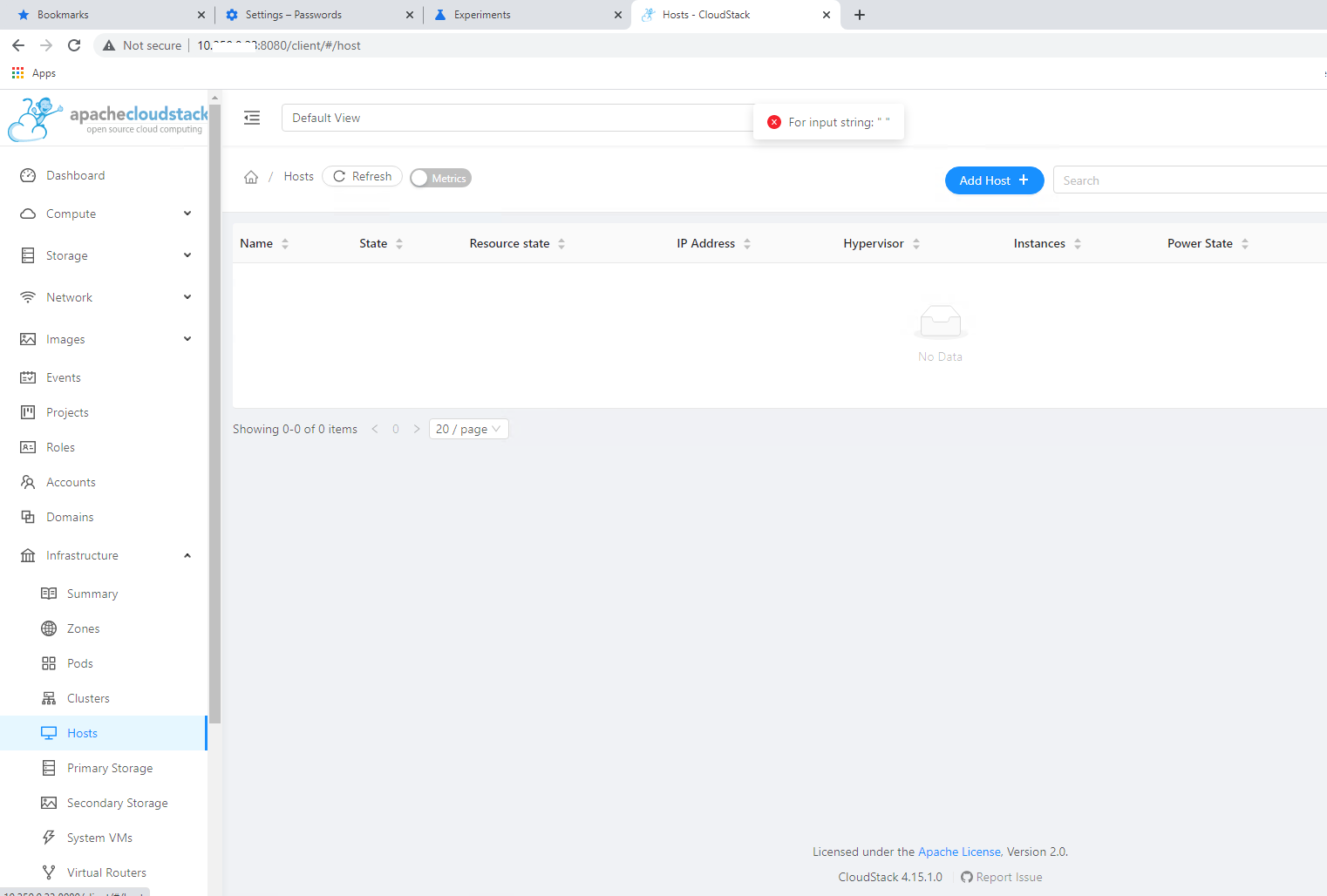Click the Images picture icon
The width and height of the screenshot is (1327, 896).
tap(28, 339)
